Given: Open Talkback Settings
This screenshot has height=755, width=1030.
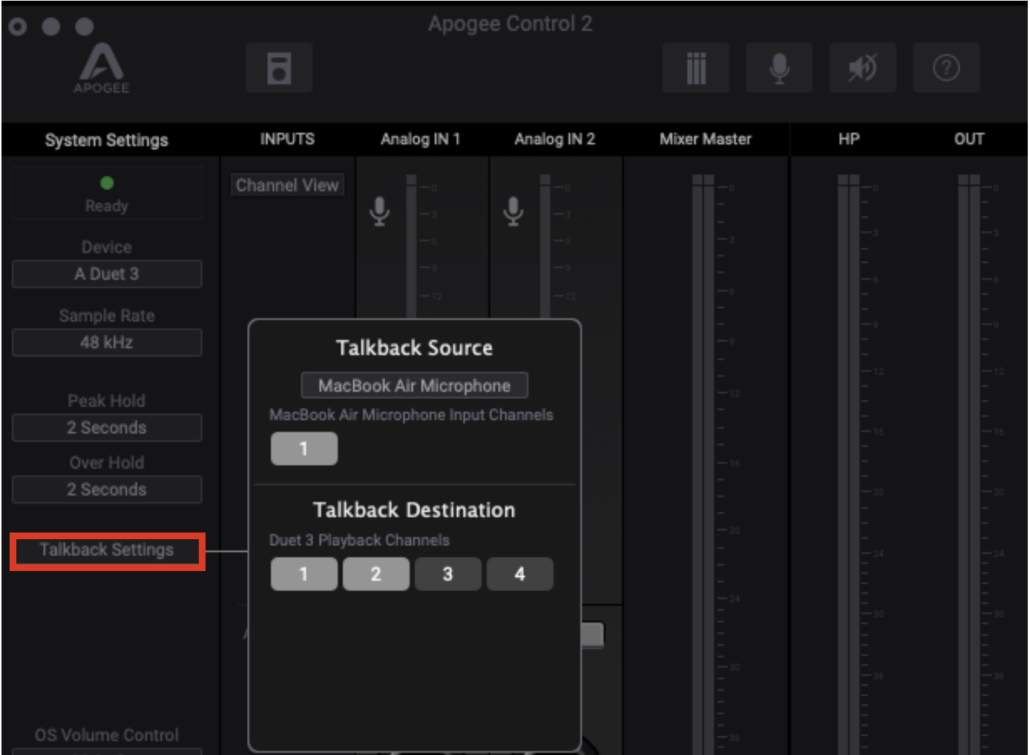Looking at the screenshot, I should click(106, 551).
